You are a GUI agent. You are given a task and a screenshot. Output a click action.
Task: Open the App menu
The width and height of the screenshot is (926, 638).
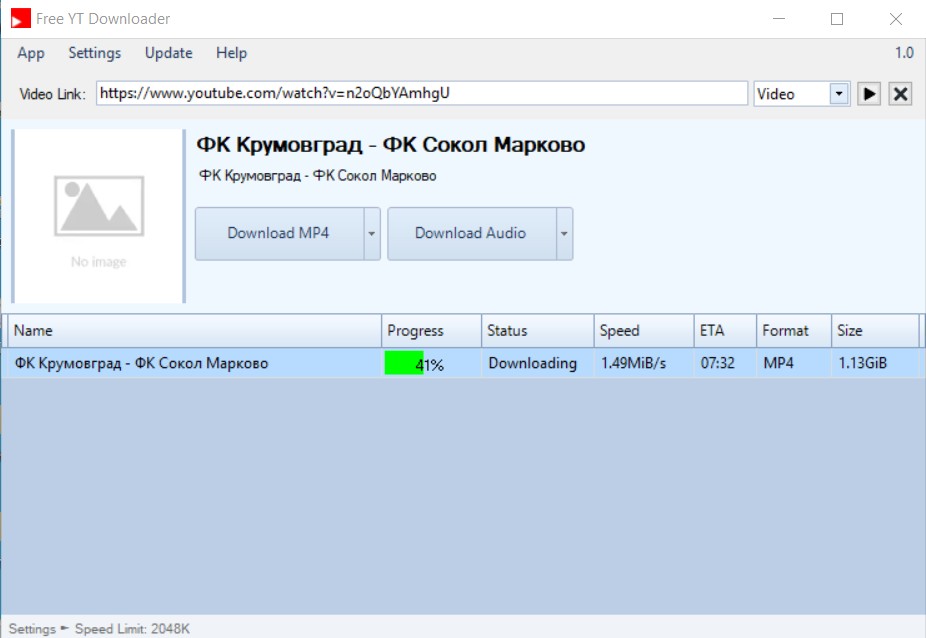(31, 53)
